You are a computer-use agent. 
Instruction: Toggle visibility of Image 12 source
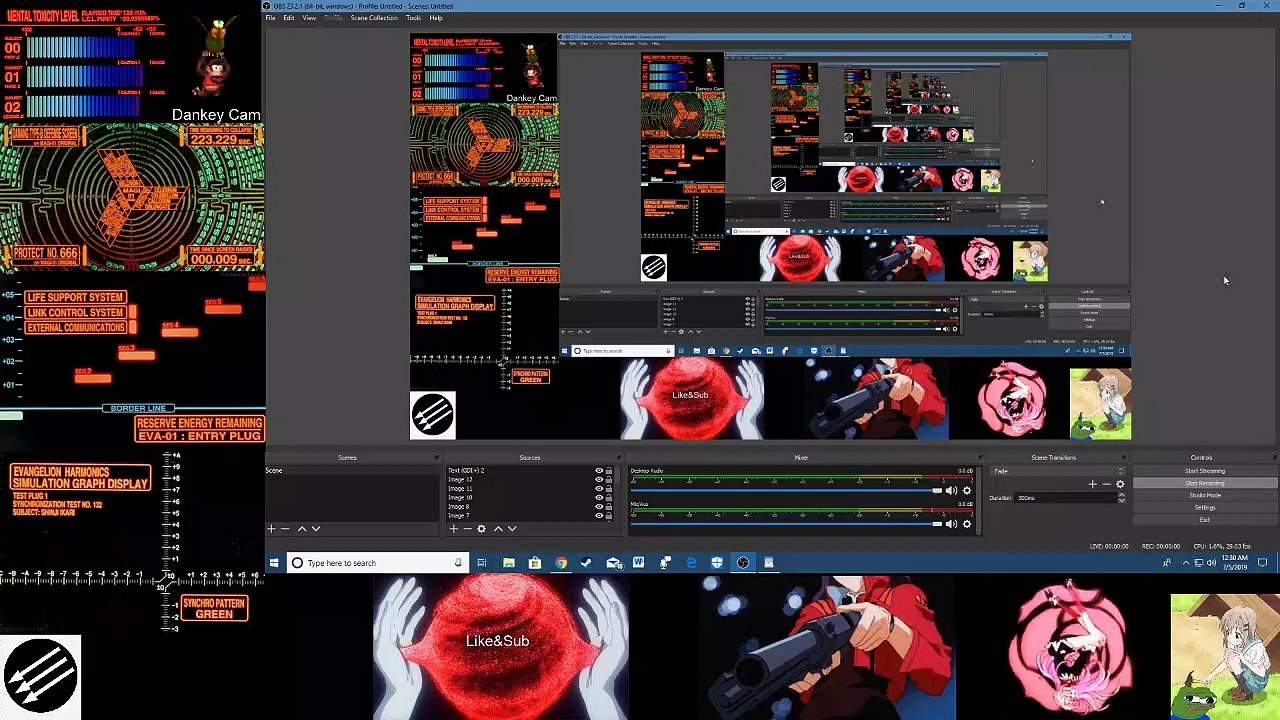click(x=599, y=480)
